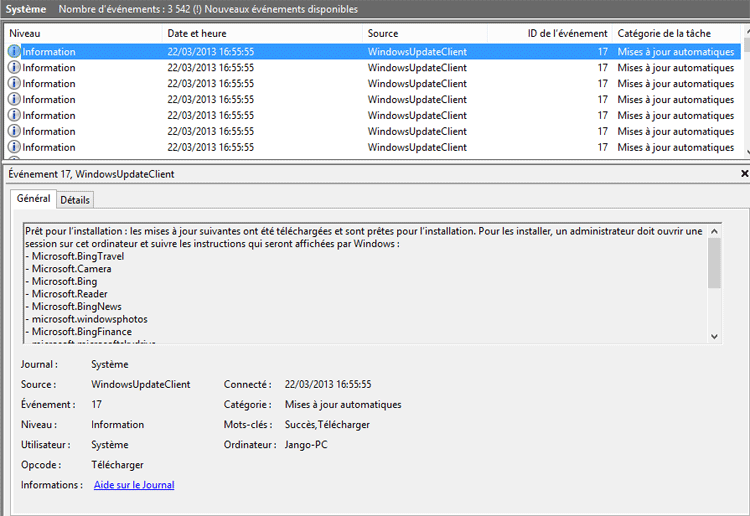Switch to the Détails tab
This screenshot has height=516, width=750.
pyautogui.click(x=75, y=200)
